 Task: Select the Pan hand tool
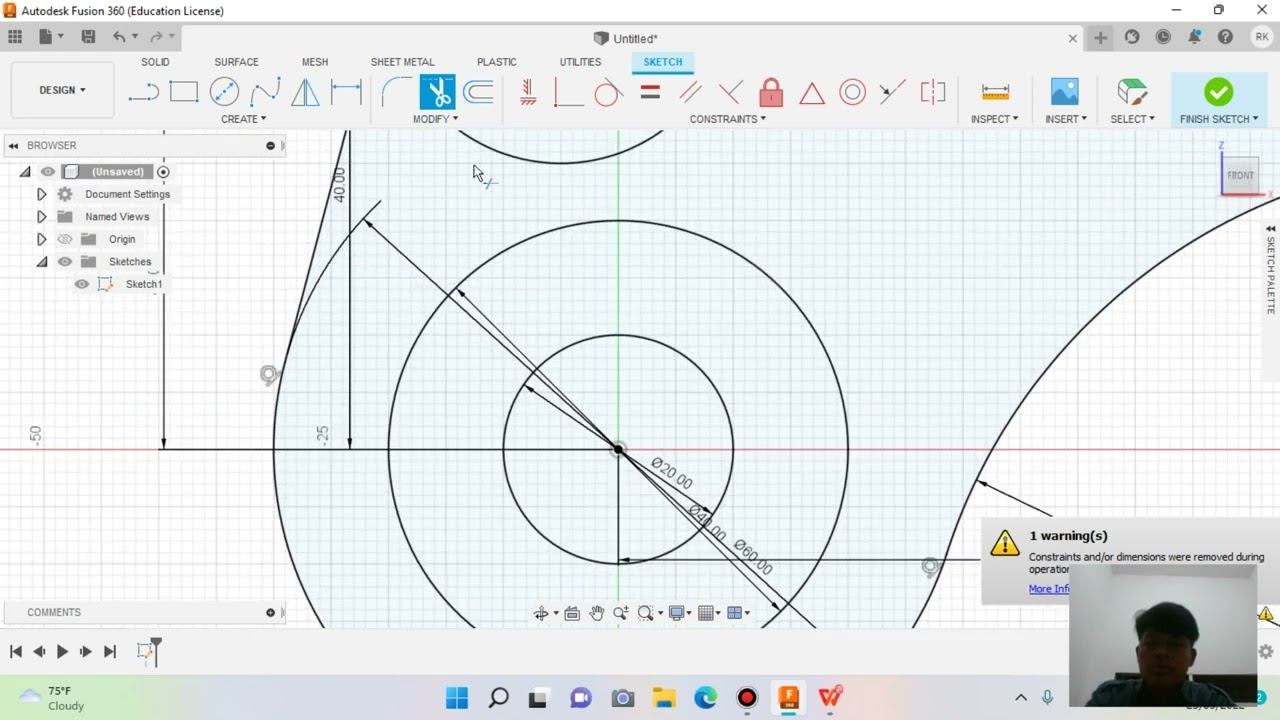[x=597, y=613]
